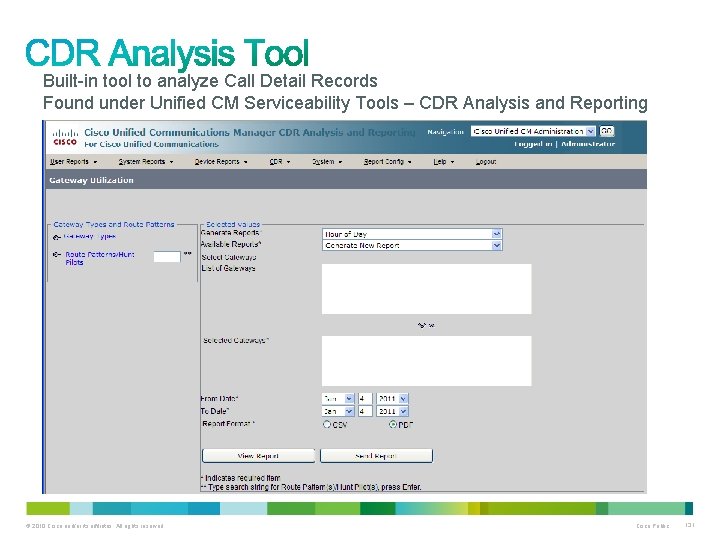Open the From Date month dropdown
Image resolution: width=720 pixels, height=540 pixels.
pyautogui.click(x=338, y=399)
